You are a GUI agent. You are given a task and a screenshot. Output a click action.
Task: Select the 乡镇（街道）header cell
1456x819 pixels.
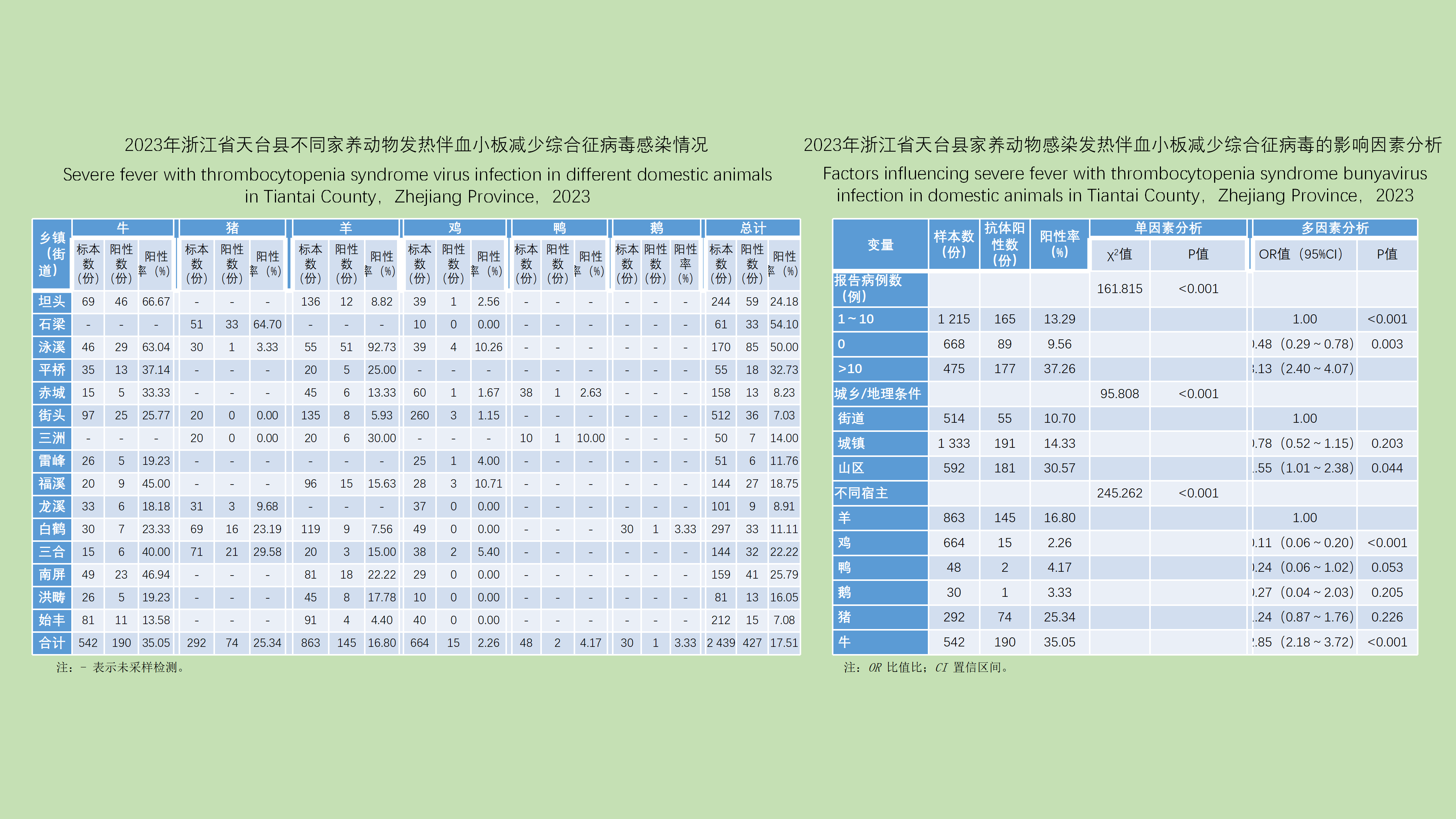coord(52,254)
